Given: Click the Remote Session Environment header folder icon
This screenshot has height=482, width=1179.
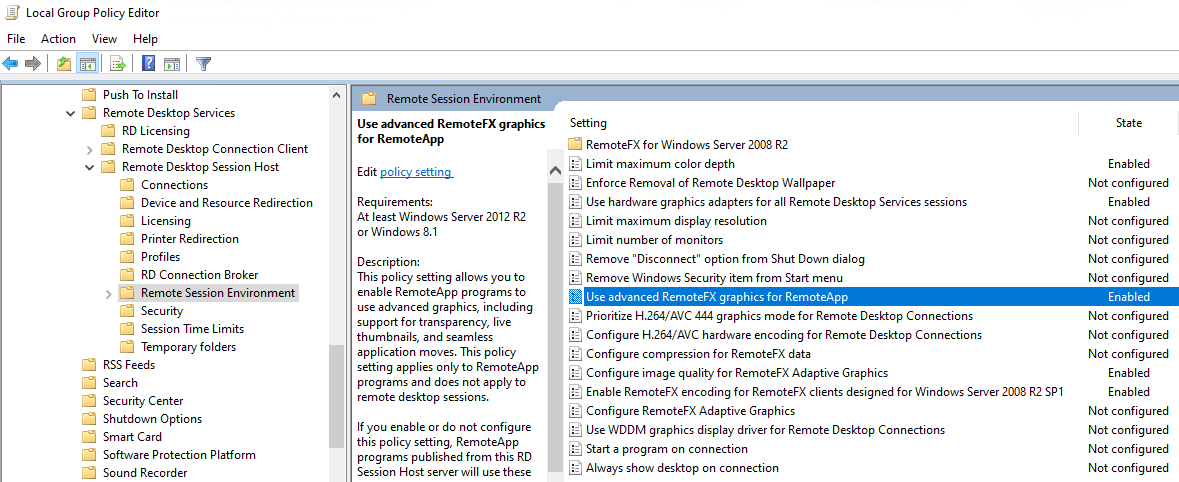Looking at the screenshot, I should pos(368,99).
